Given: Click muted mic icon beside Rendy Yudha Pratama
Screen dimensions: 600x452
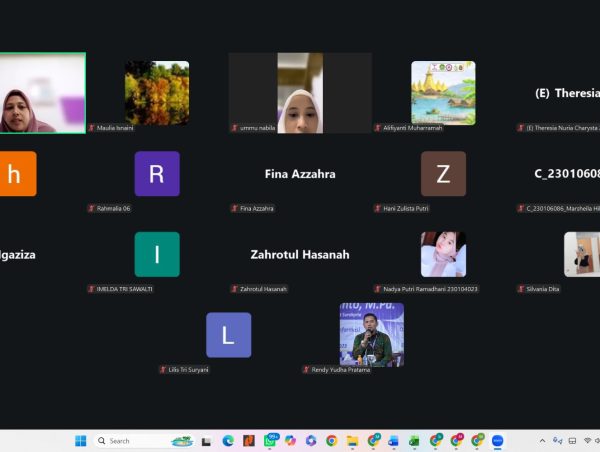Looking at the screenshot, I should [306, 369].
